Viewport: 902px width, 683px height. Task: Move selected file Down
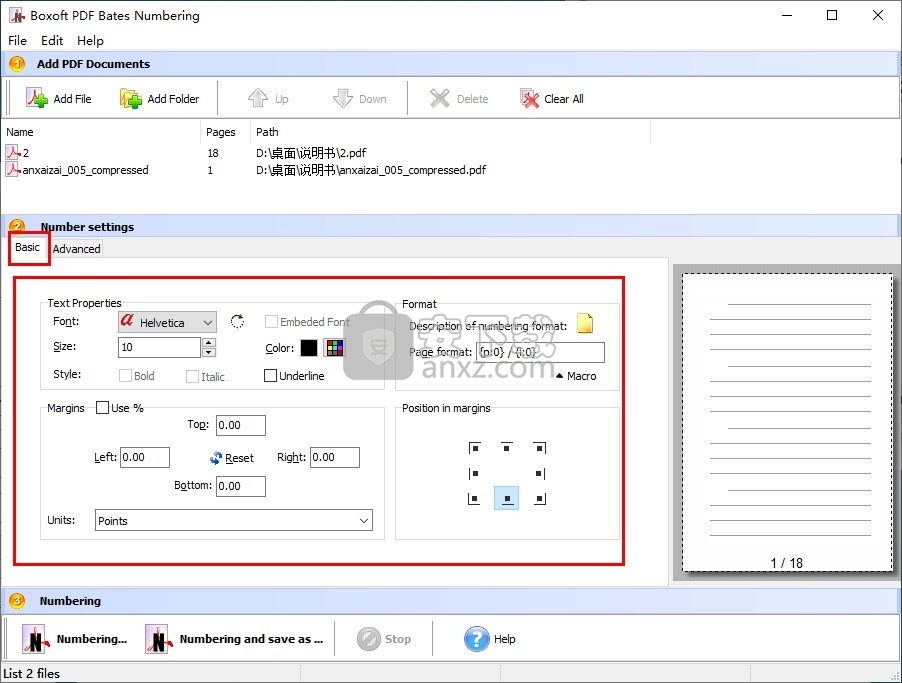[360, 98]
